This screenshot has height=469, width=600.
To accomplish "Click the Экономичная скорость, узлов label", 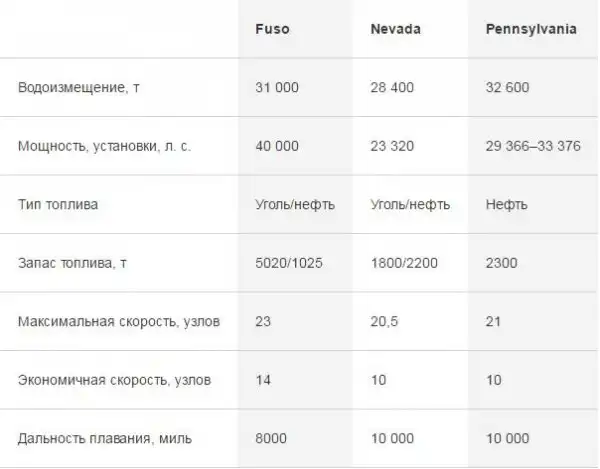I will (x=115, y=380).
